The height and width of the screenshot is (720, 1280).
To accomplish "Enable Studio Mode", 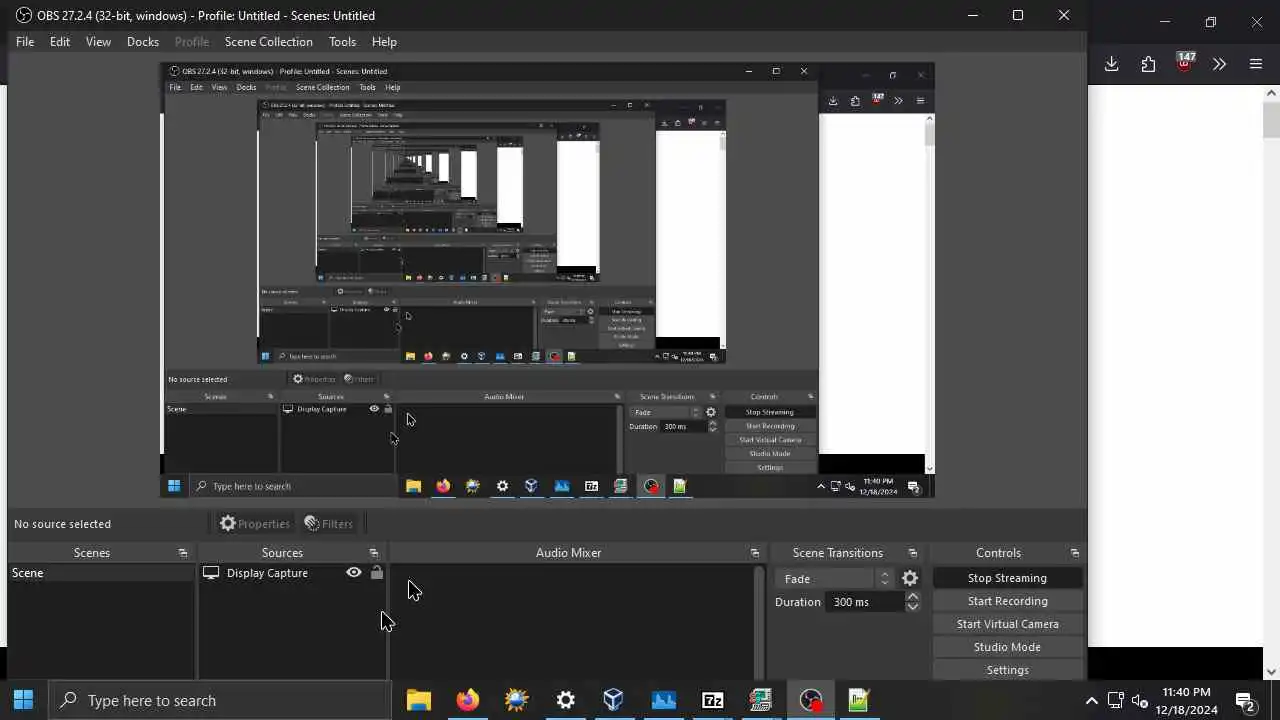I will click(x=1007, y=647).
